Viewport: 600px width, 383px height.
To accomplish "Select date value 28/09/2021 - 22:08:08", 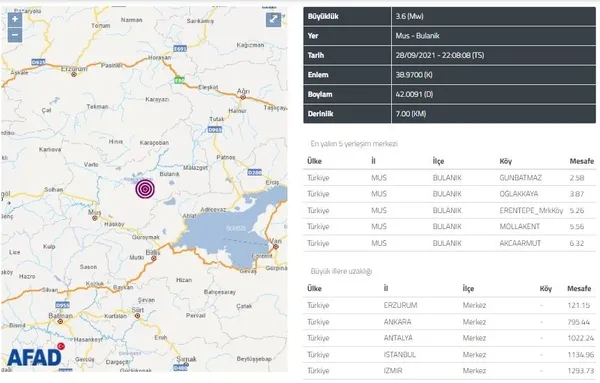I will pyautogui.click(x=440, y=55).
